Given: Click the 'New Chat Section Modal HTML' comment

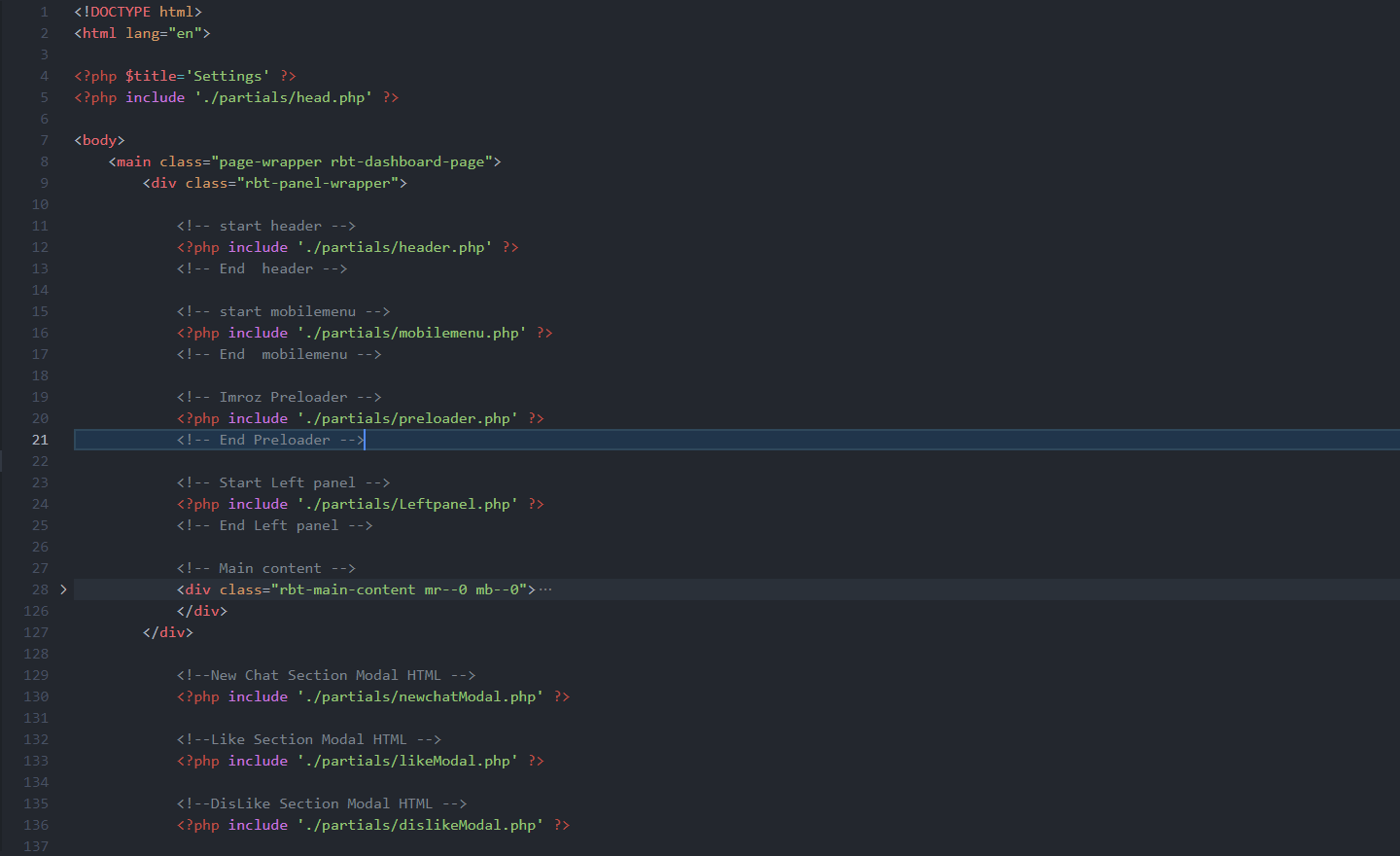Looking at the screenshot, I should coord(326,675).
